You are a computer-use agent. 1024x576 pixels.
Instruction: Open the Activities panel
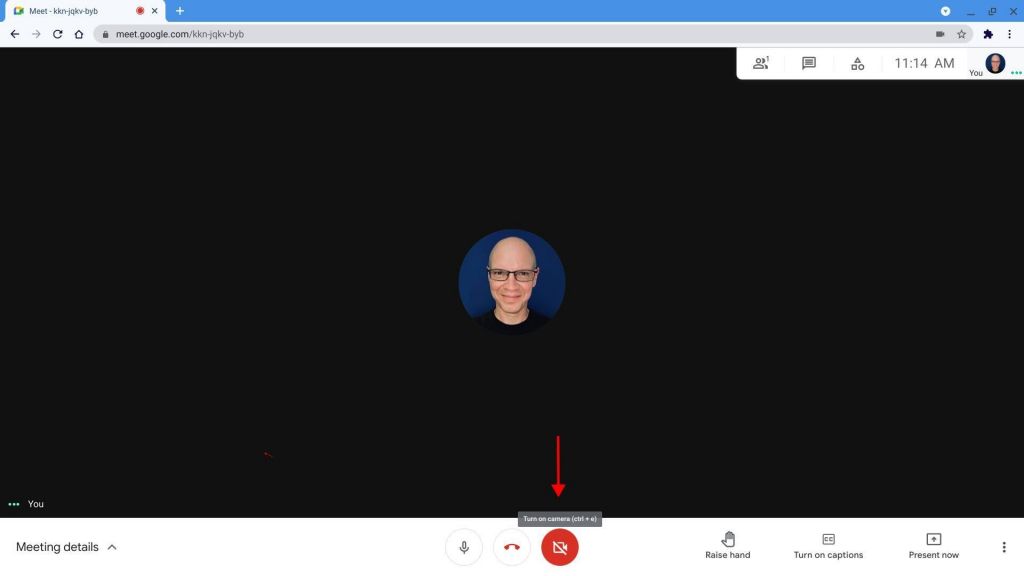(857, 63)
